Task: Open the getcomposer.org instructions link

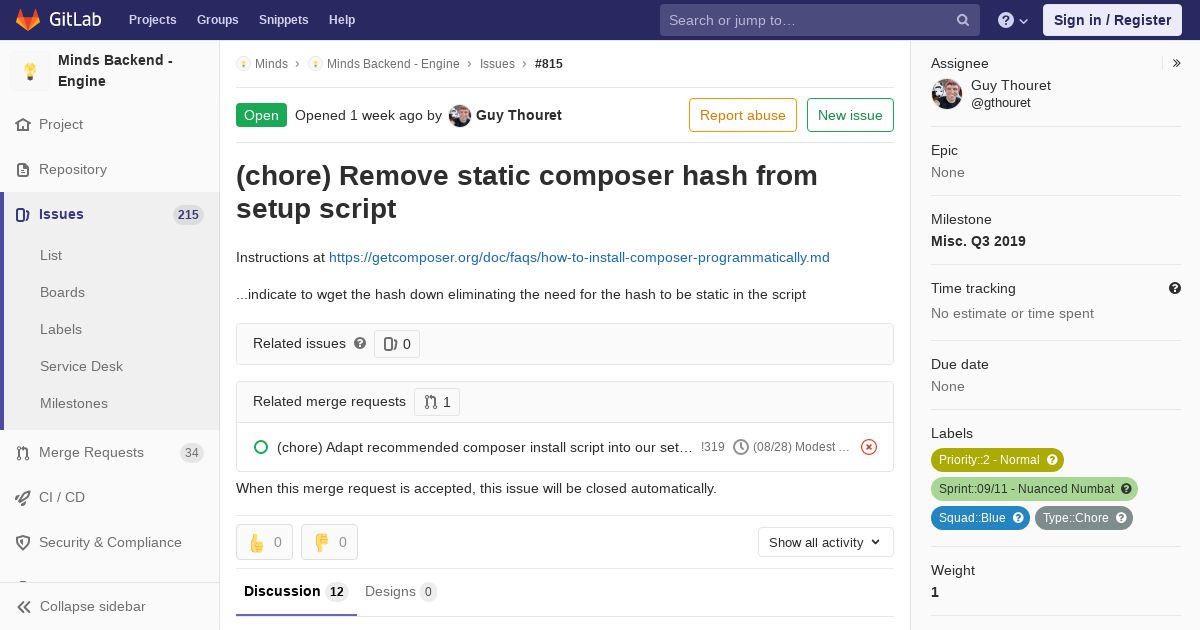Action: [x=579, y=257]
